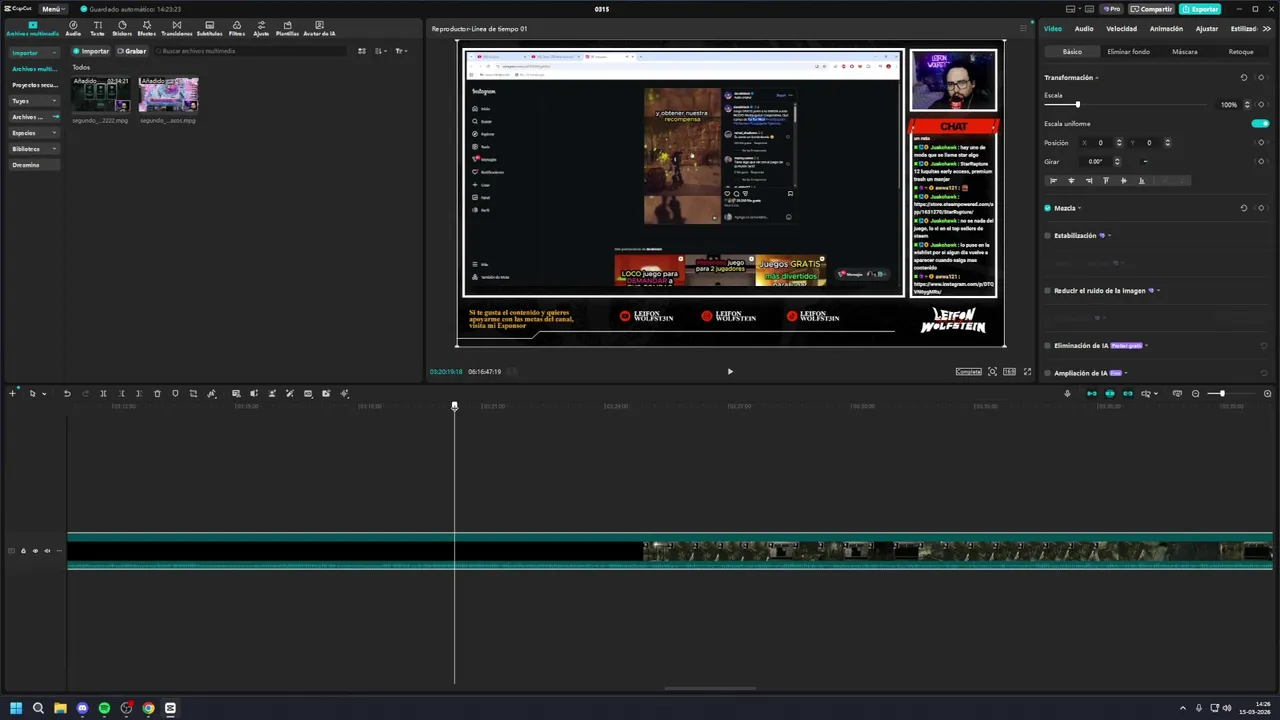Play the preview video
The height and width of the screenshot is (720, 1280).
coord(730,371)
